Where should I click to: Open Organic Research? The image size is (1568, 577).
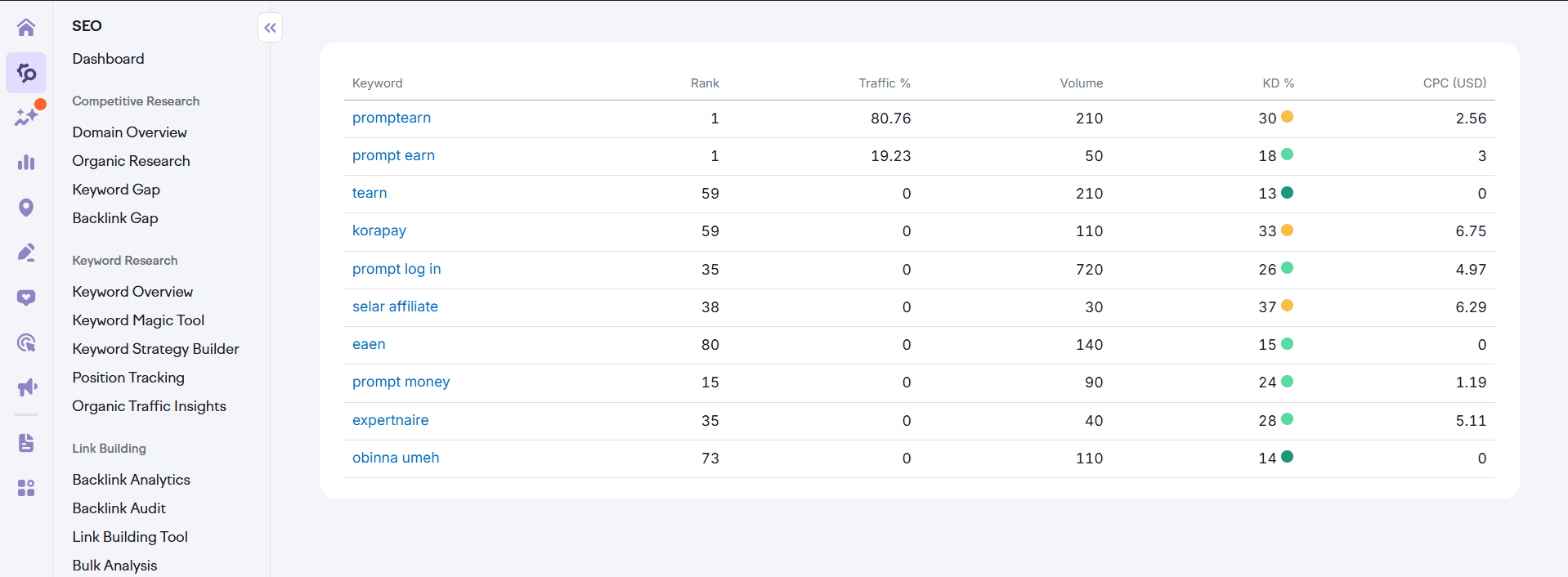pyautogui.click(x=131, y=161)
